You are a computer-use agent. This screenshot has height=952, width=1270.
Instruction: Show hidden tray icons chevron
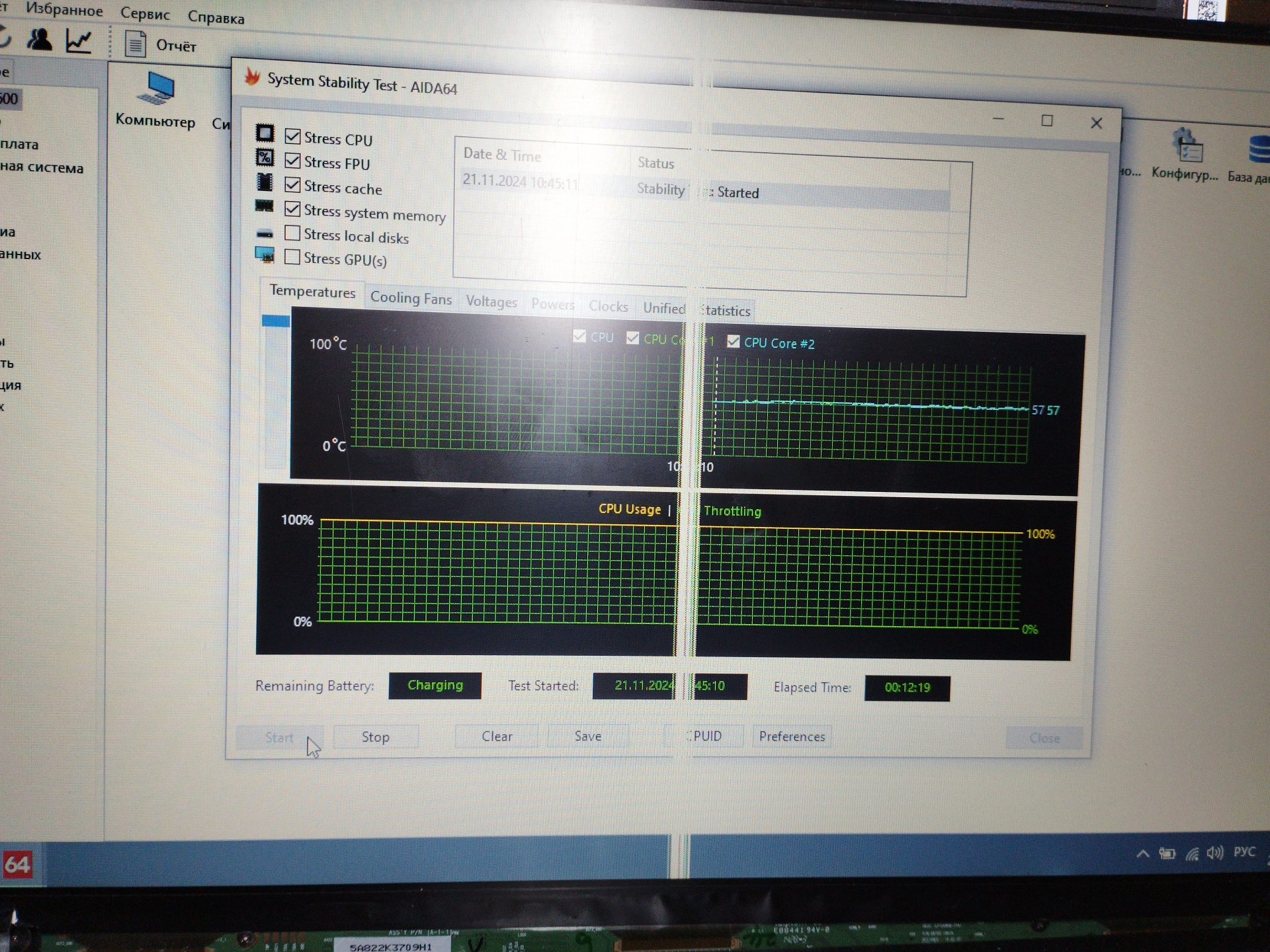pos(1143,853)
